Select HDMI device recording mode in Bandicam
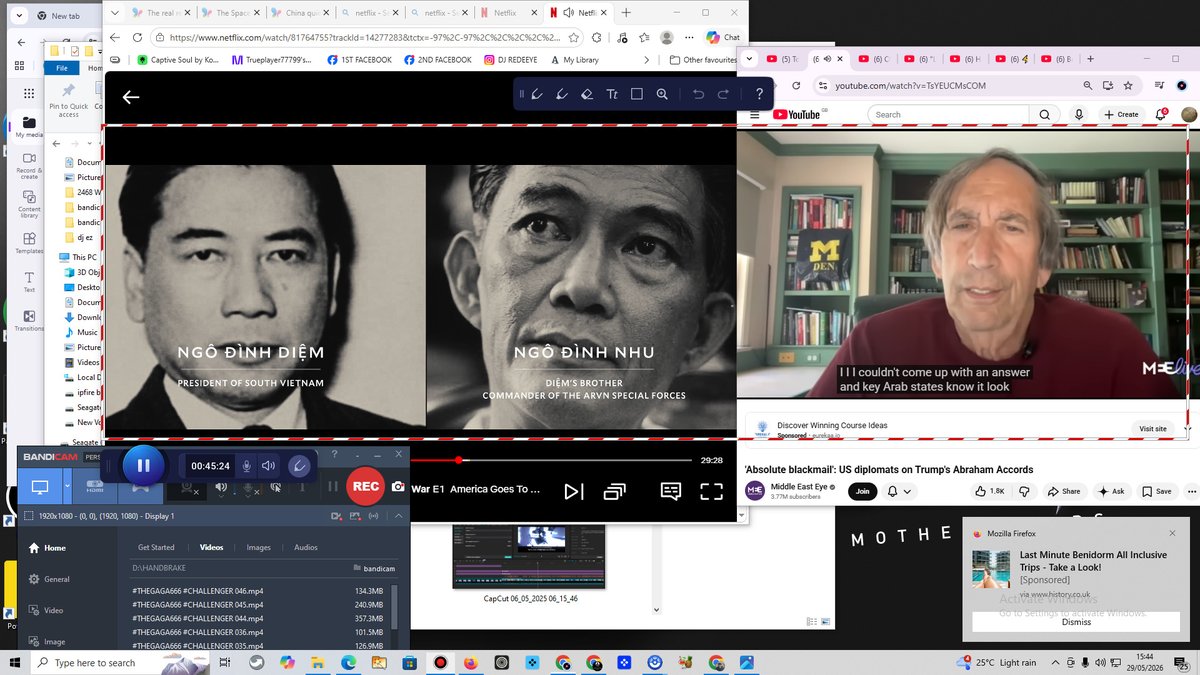 (96, 487)
